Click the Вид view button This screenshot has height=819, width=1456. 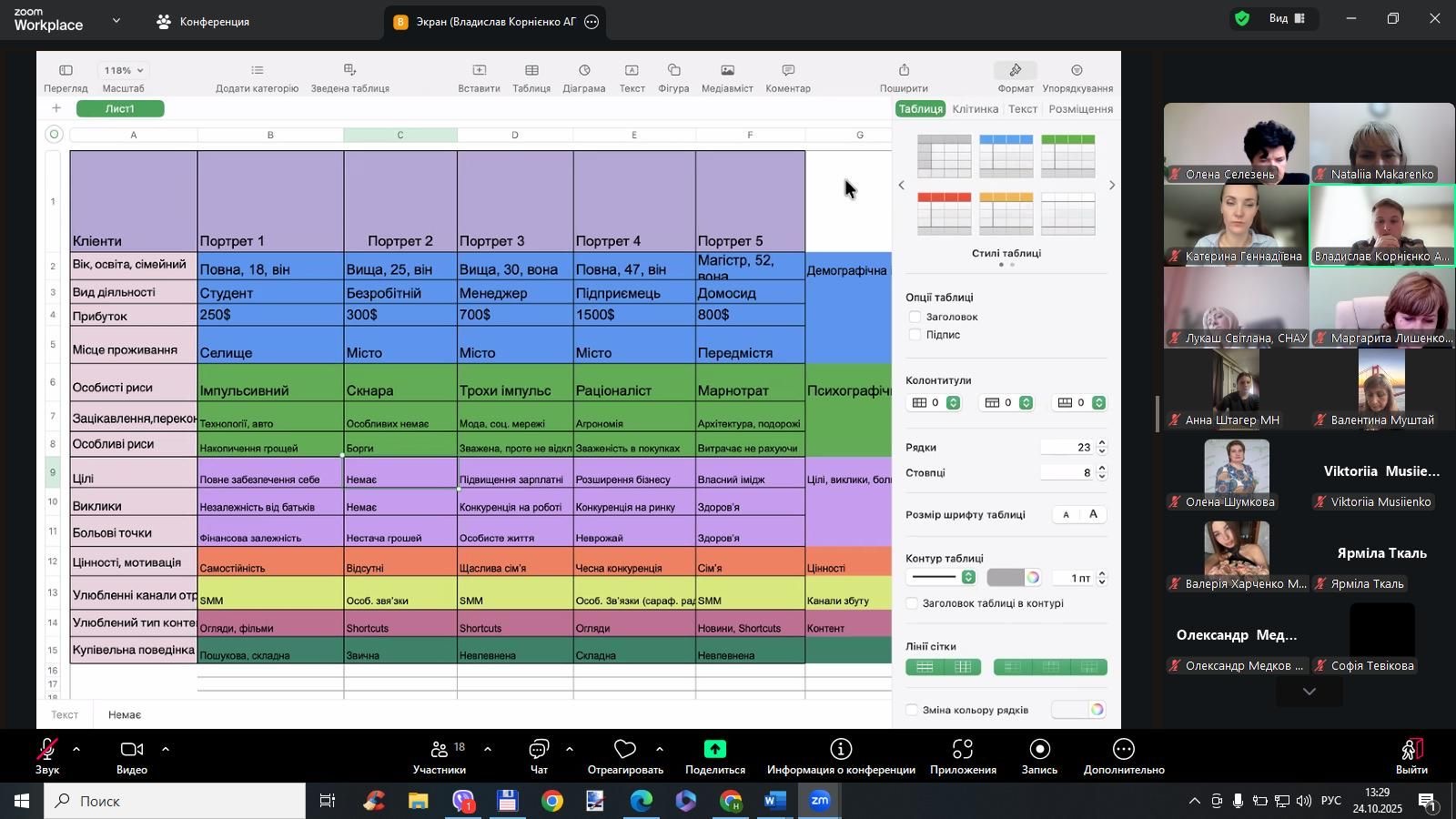[x=1288, y=18]
